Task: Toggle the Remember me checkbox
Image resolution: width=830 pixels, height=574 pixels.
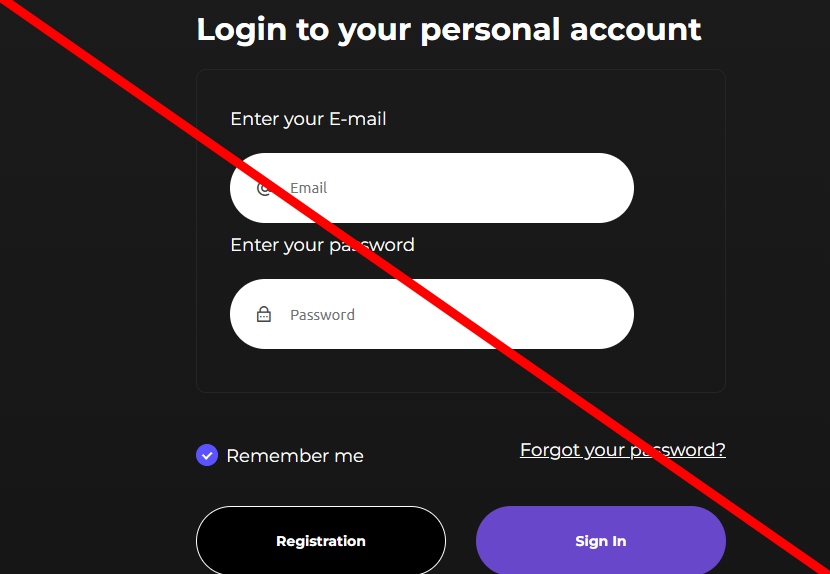Action: point(207,455)
